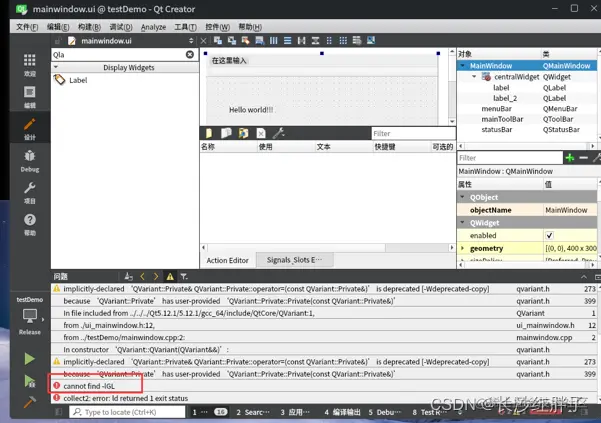Screen dimensions: 601x423
Task: Open the Analyze menu
Action: click(x=153, y=27)
